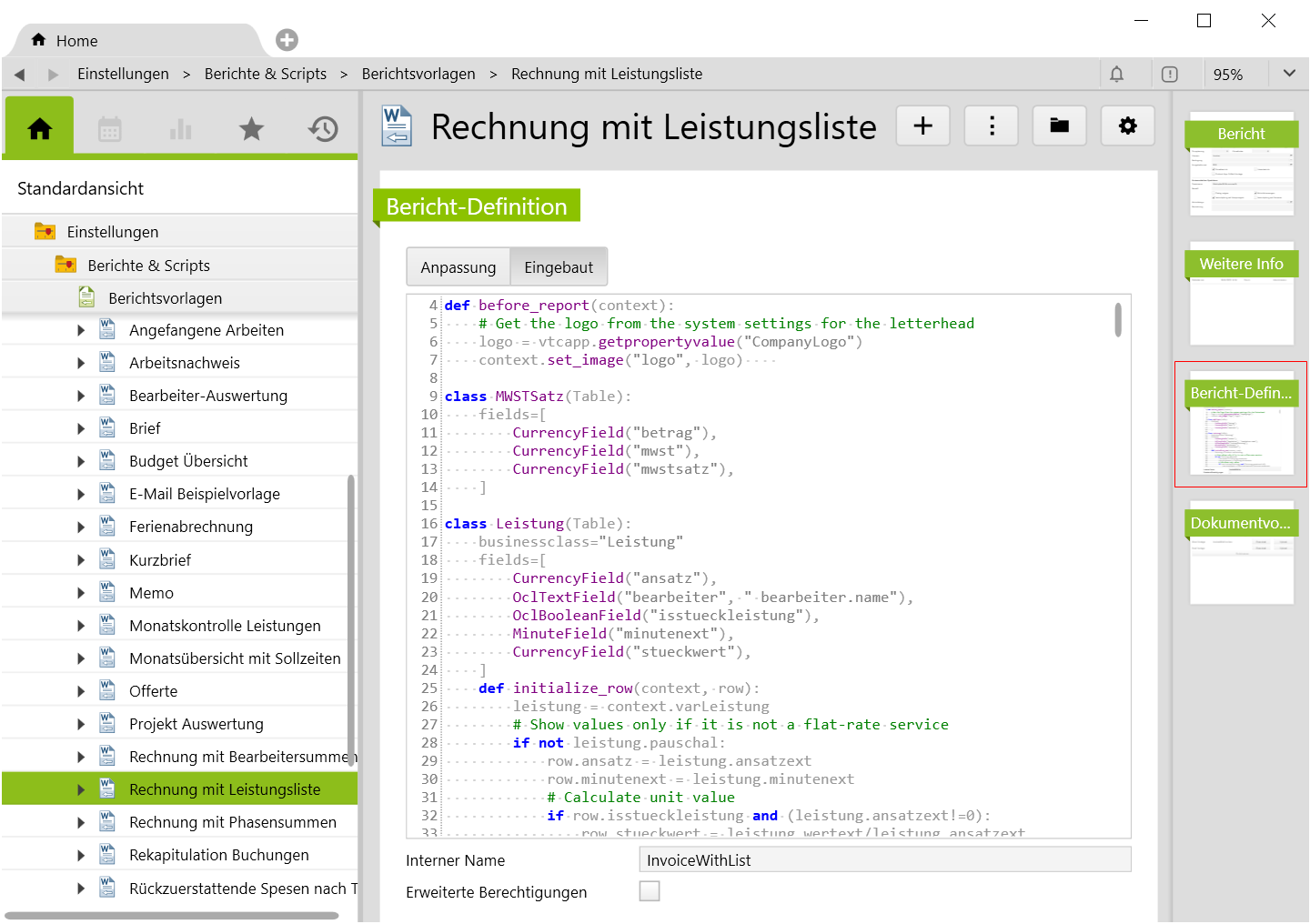The height and width of the screenshot is (924, 1310).
Task: Open the history clock icon
Action: point(322,129)
